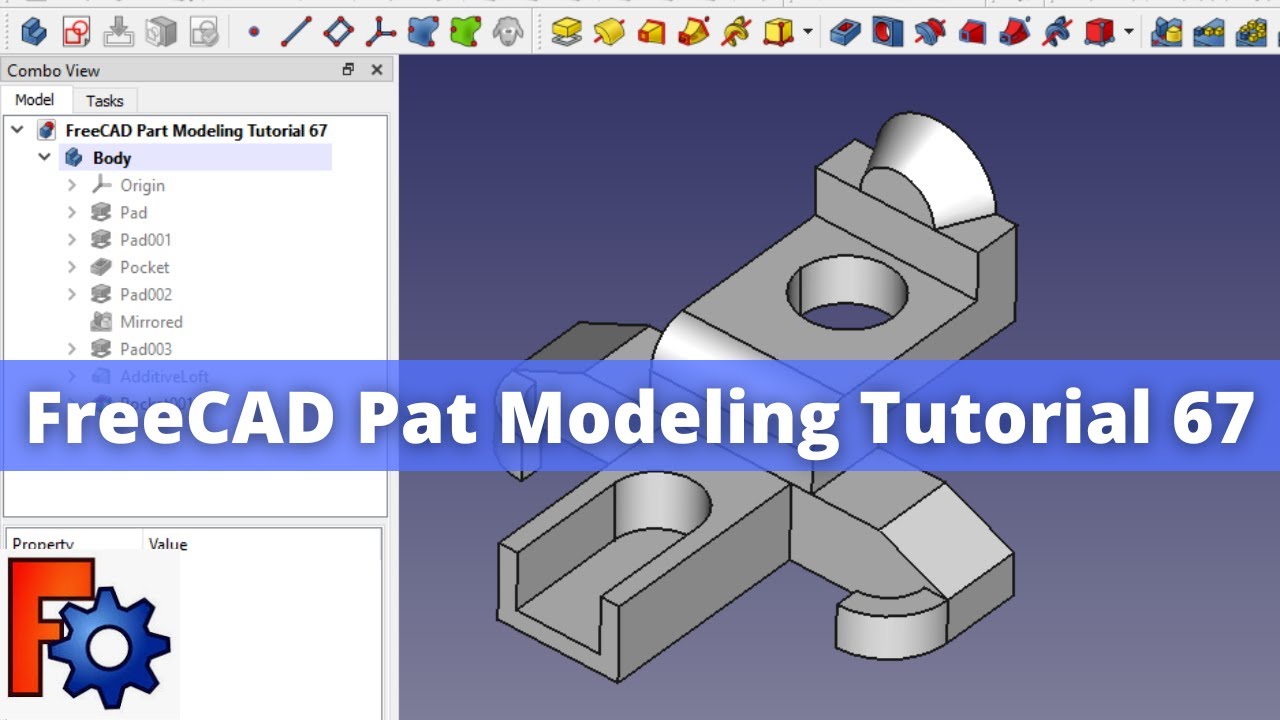Expand the Pad002 tree item
Viewport: 1280px width, 720px height.
click(72, 294)
